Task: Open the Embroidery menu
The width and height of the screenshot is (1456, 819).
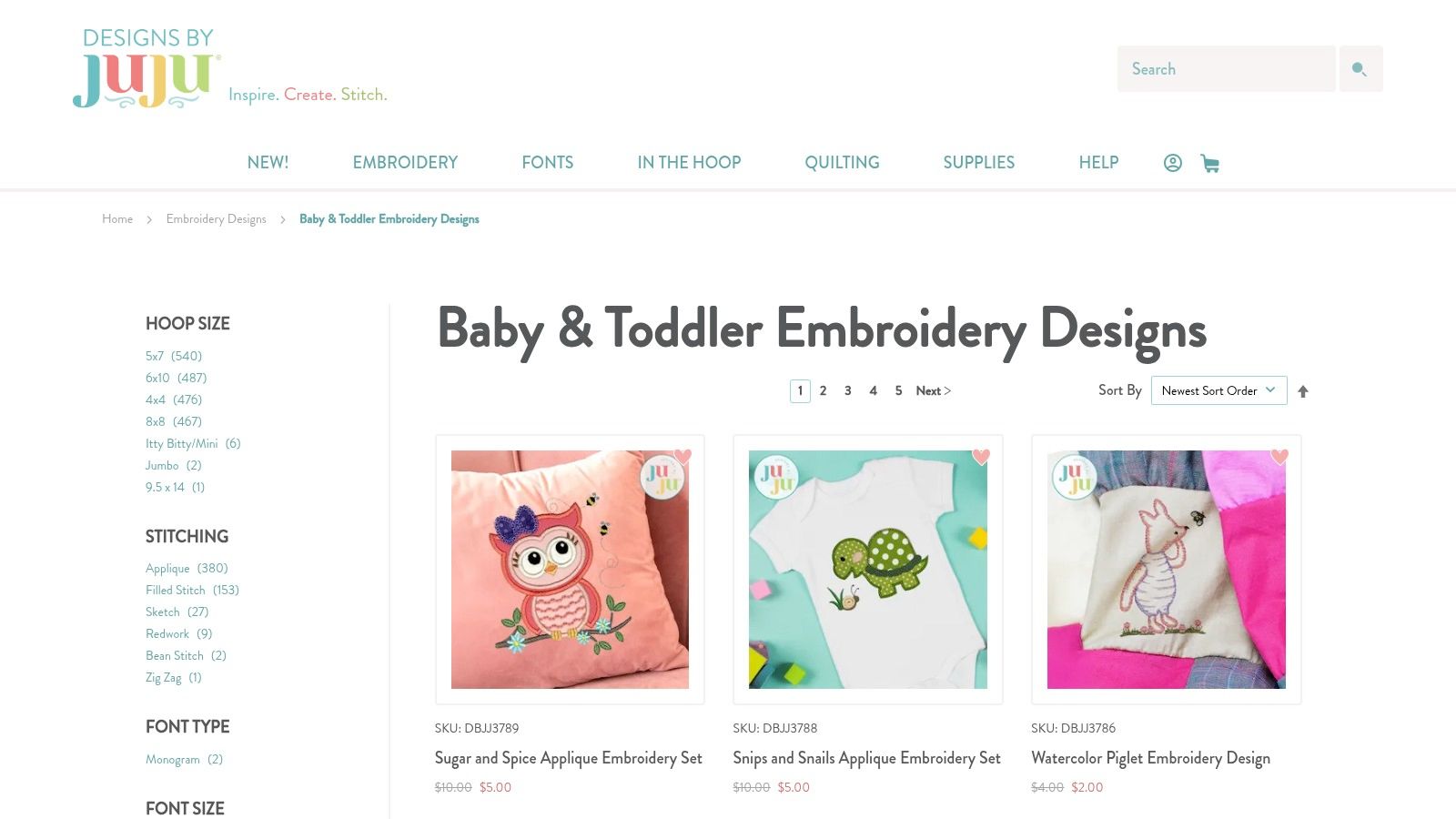Action: tap(405, 163)
